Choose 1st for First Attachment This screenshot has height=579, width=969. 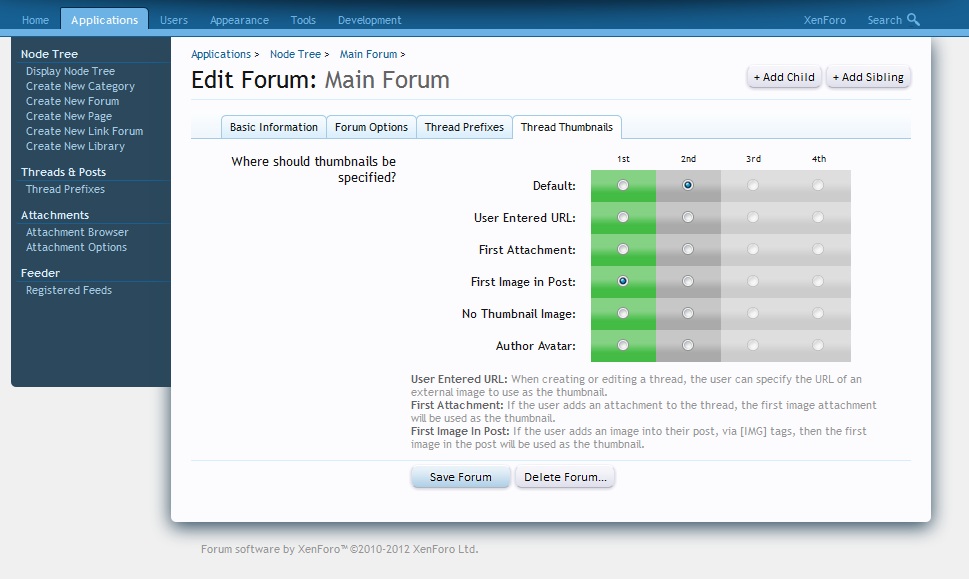(623, 249)
